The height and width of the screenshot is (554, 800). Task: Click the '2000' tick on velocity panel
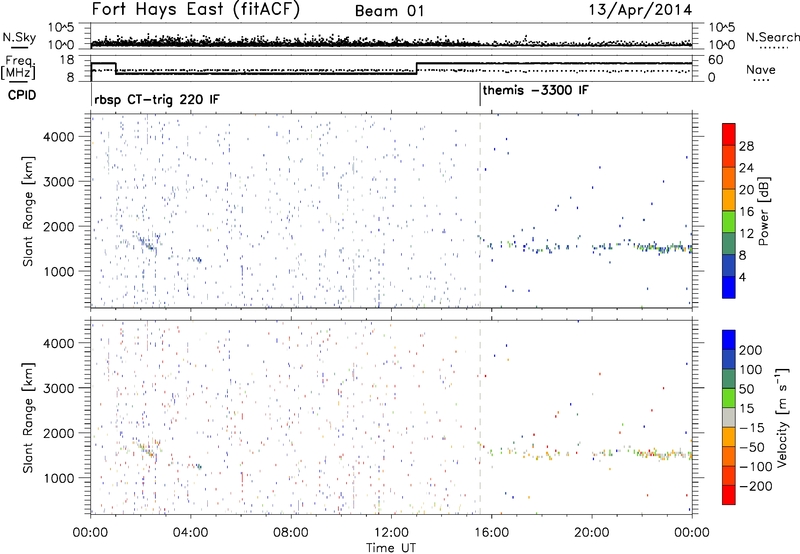58,433
